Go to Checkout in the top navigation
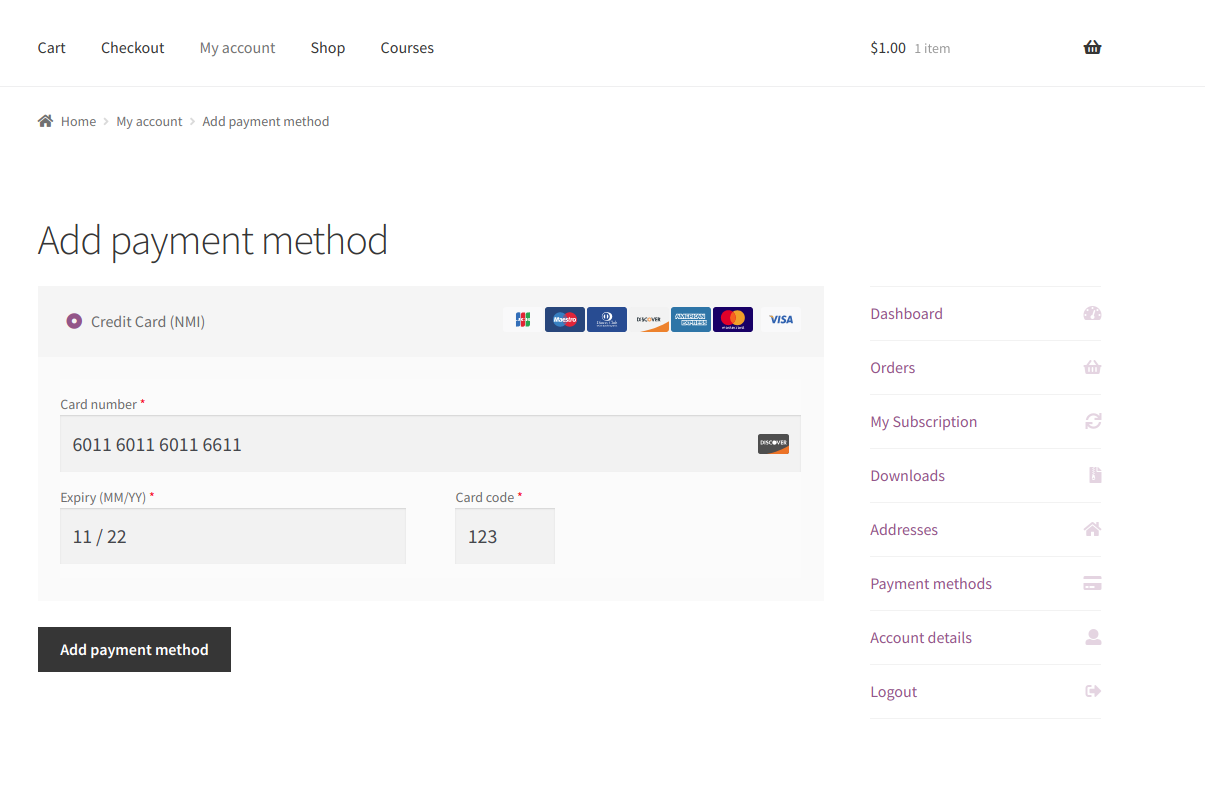 click(132, 48)
